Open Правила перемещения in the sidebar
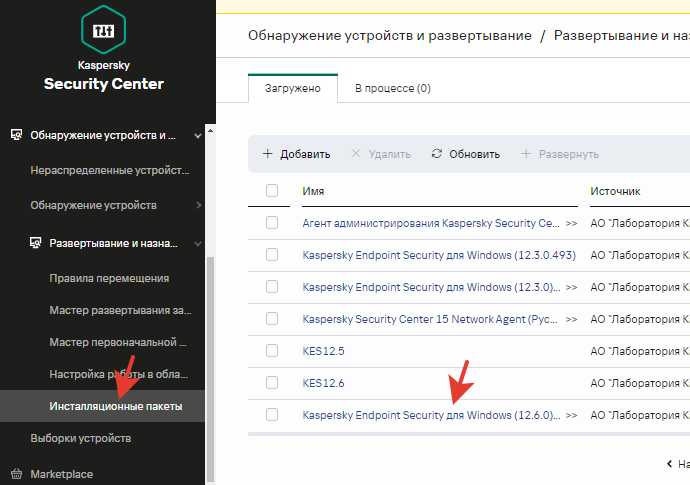 tap(109, 278)
